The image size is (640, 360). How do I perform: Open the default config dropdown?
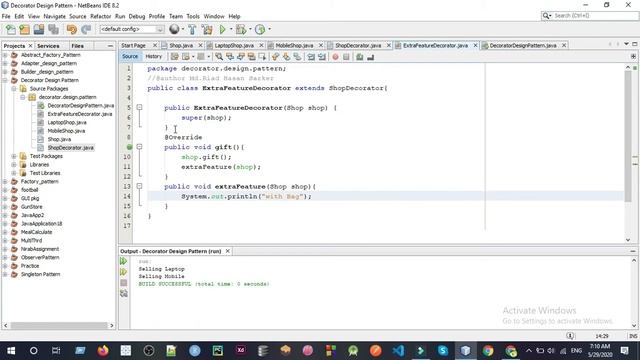[x=132, y=29]
